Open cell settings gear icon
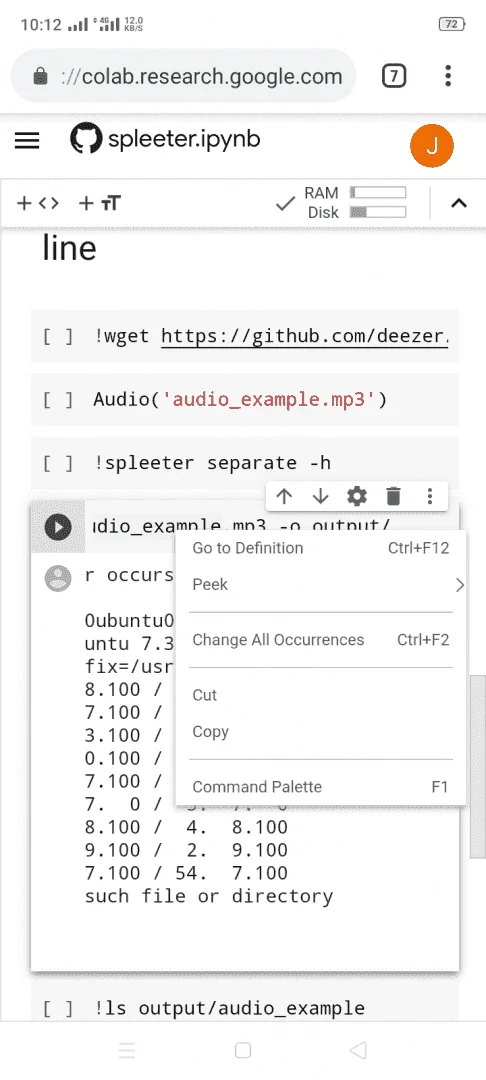Image resolution: width=486 pixels, height=1080 pixels. (x=357, y=496)
